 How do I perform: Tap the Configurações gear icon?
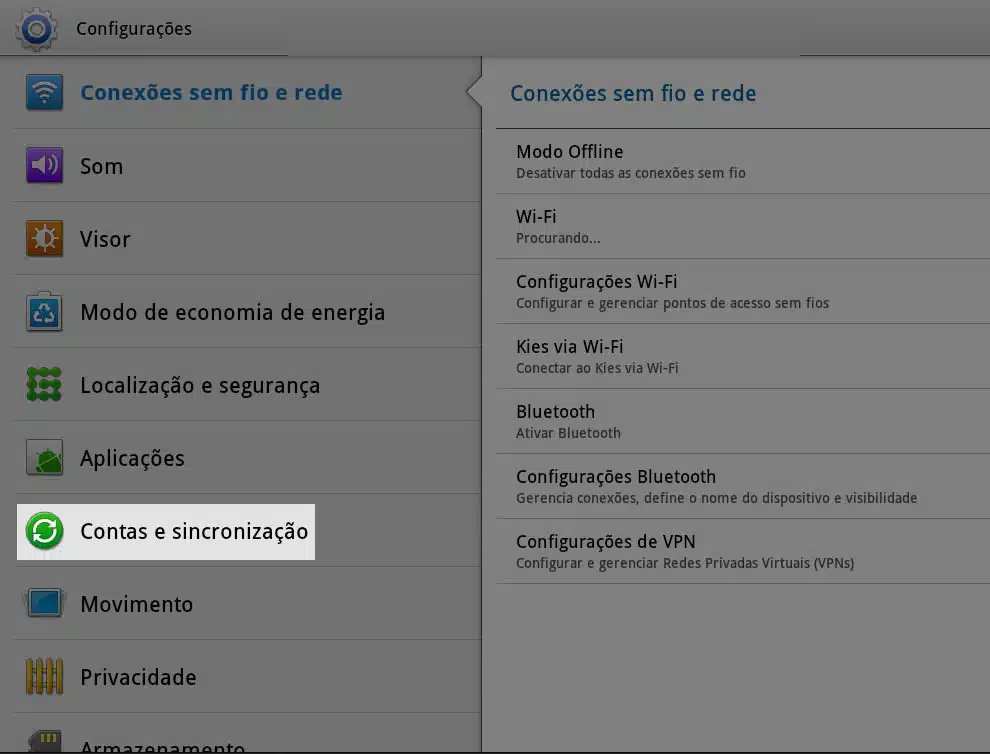tap(36, 28)
